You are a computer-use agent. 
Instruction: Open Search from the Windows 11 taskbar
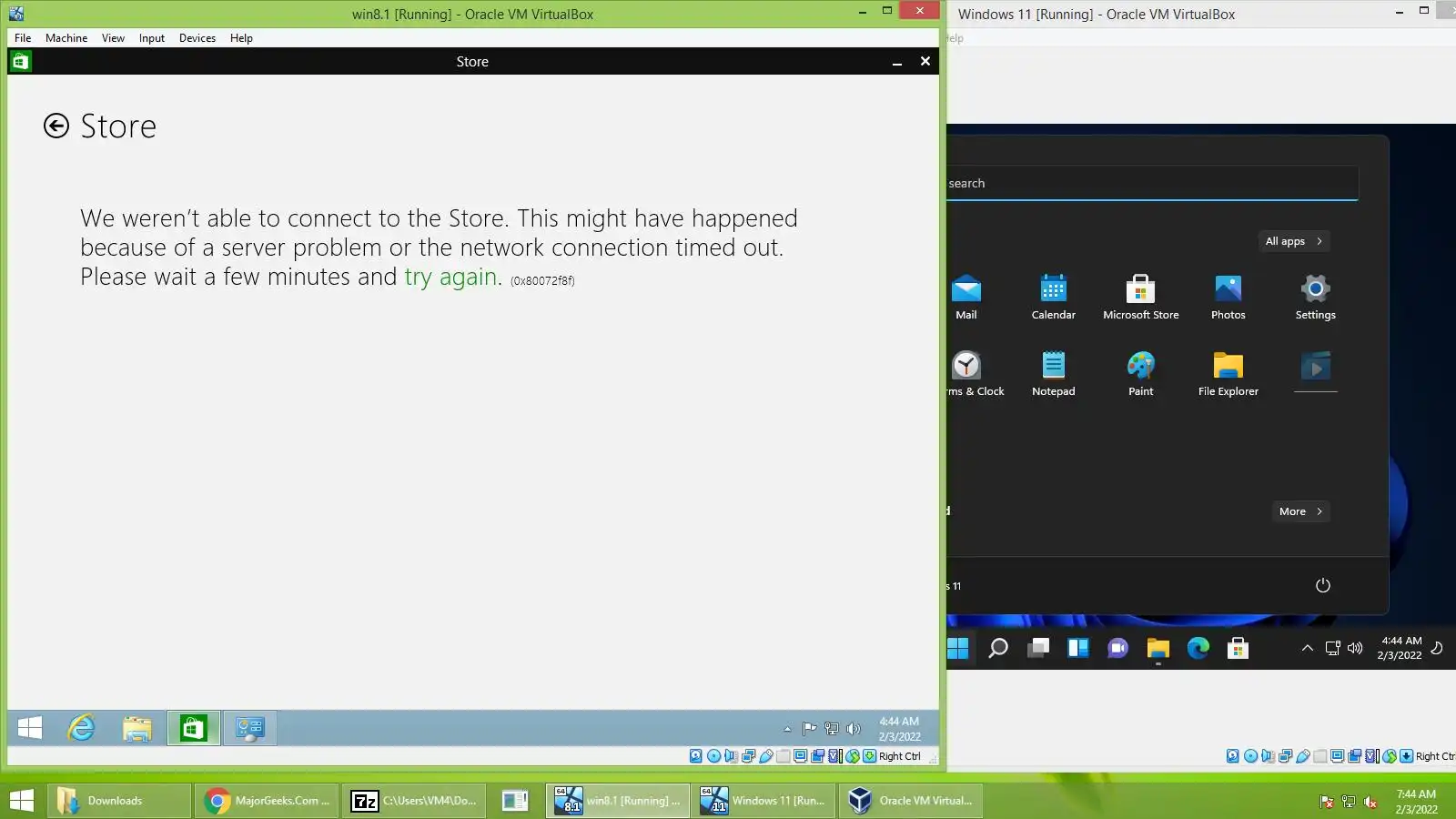point(998,648)
